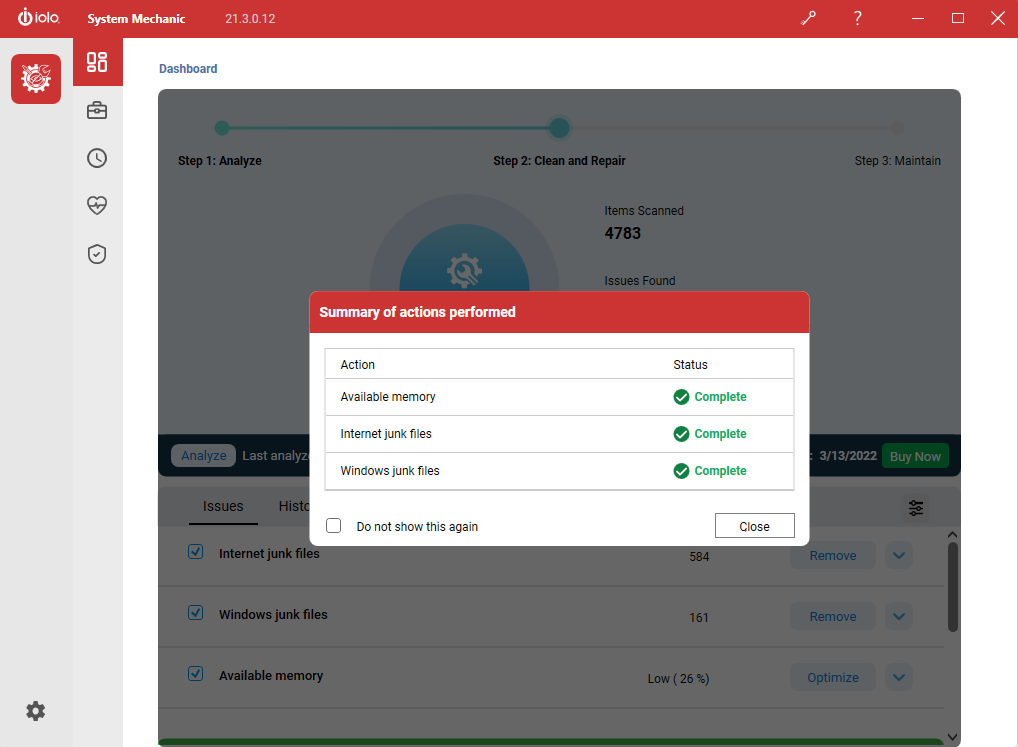Open the System Mechanic red gear app icon
The image size is (1018, 747).
click(x=36, y=79)
